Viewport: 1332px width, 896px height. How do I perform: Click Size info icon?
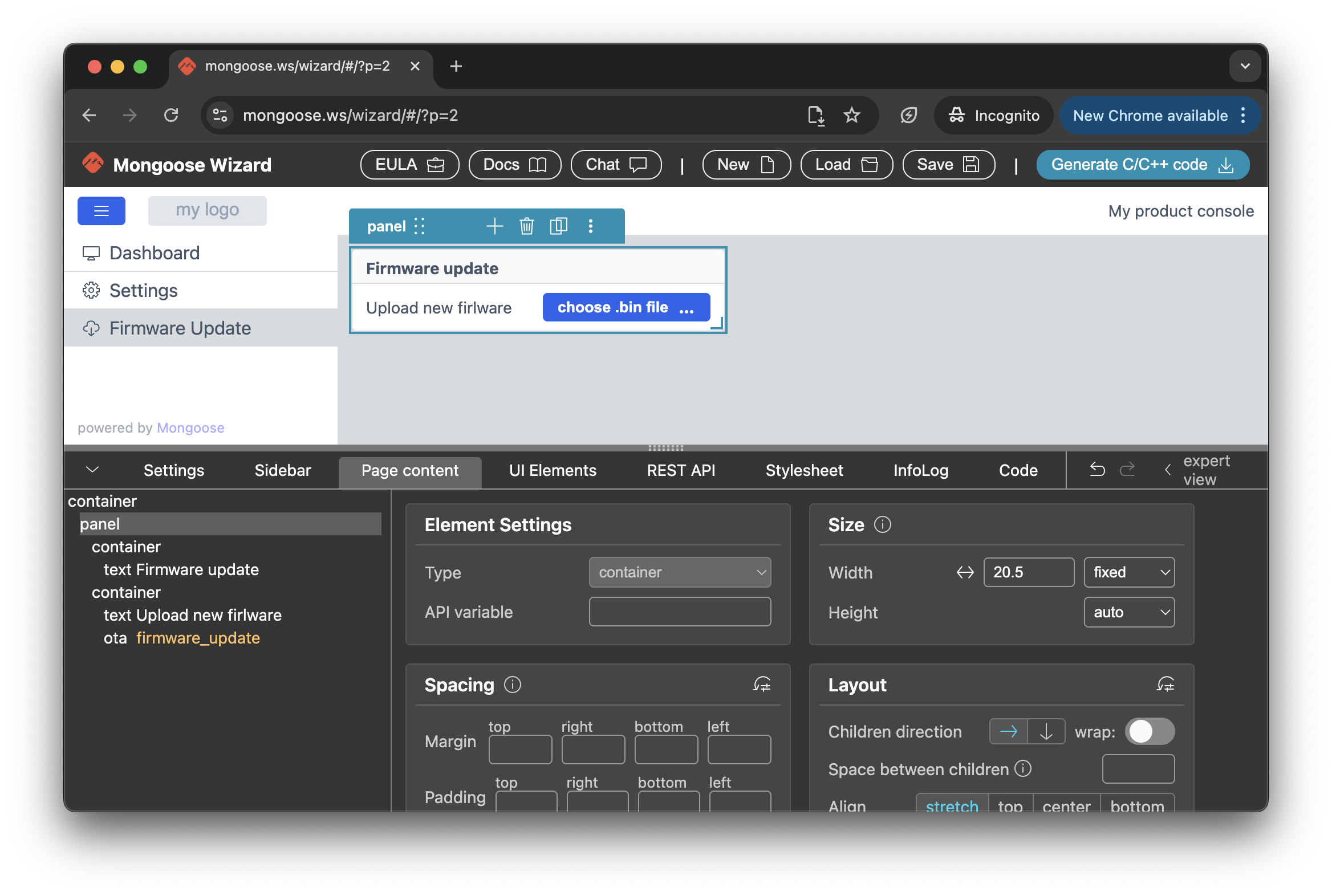tap(883, 524)
